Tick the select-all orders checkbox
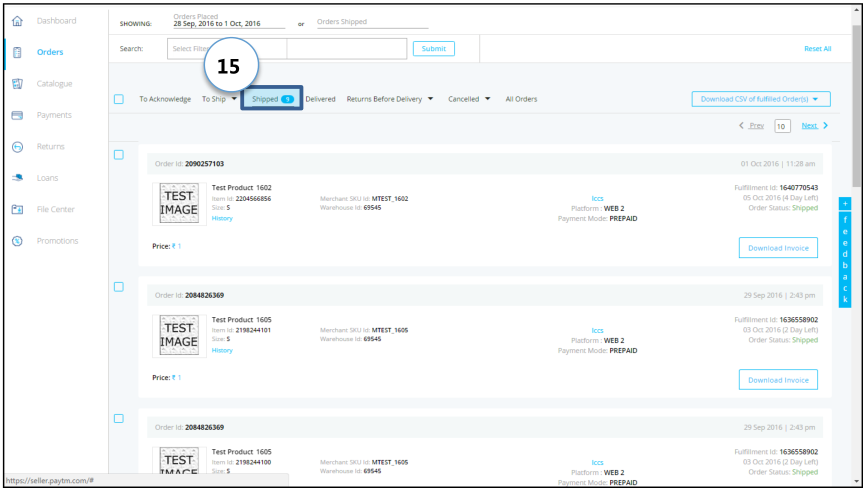This screenshot has height=493, width=867. click(119, 99)
